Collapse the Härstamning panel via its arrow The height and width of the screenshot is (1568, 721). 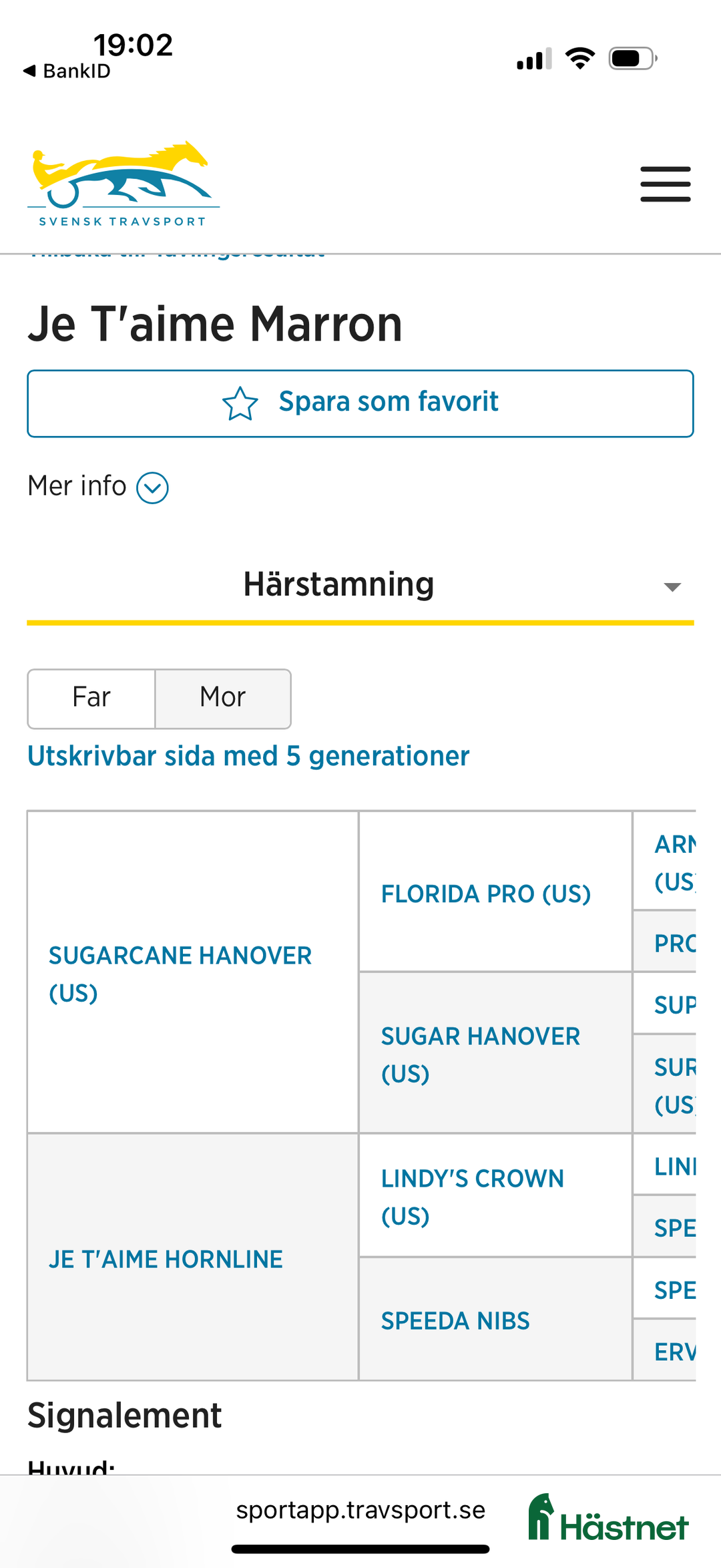click(x=672, y=586)
